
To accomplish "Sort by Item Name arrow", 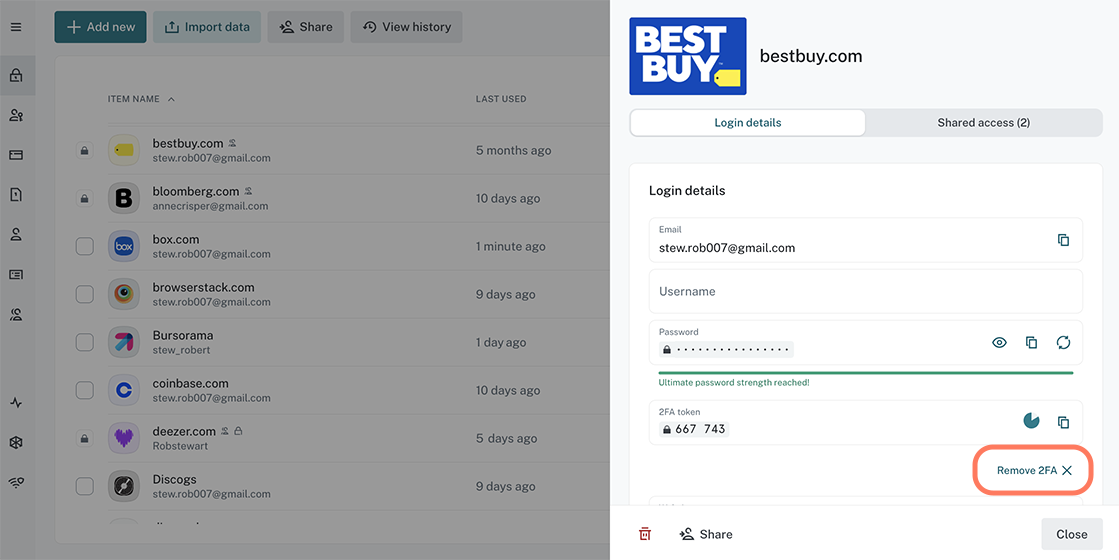I will pyautogui.click(x=171, y=99).
